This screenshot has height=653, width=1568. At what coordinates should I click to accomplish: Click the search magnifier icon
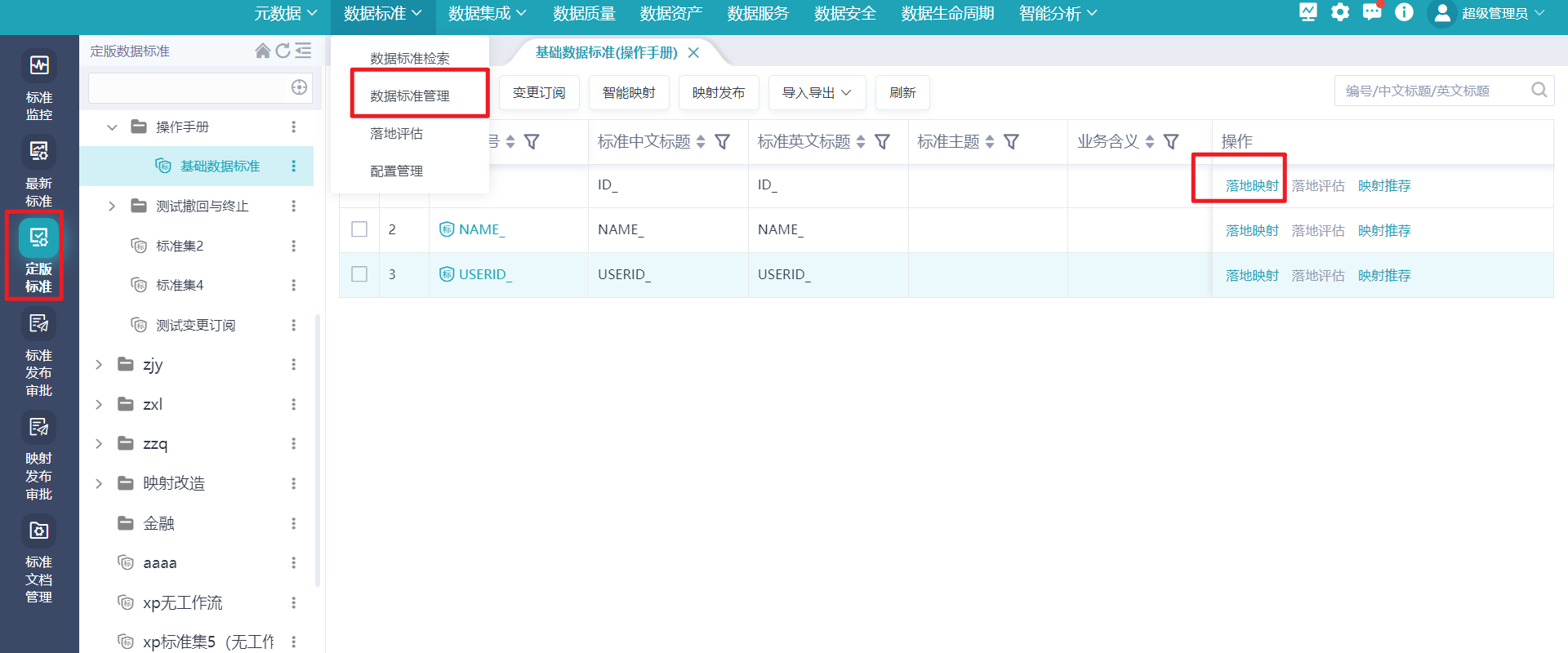point(1539,91)
